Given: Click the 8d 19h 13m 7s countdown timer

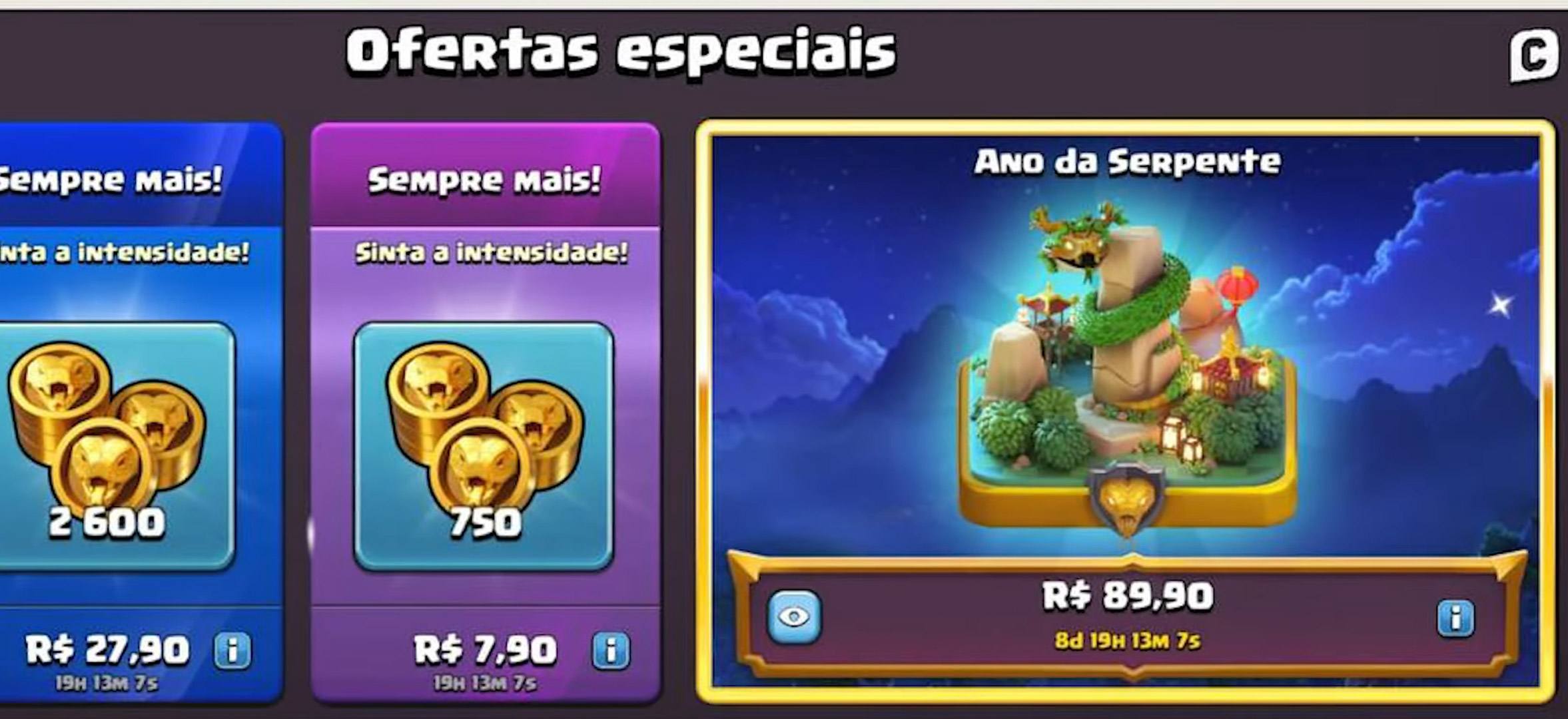Looking at the screenshot, I should (1127, 640).
